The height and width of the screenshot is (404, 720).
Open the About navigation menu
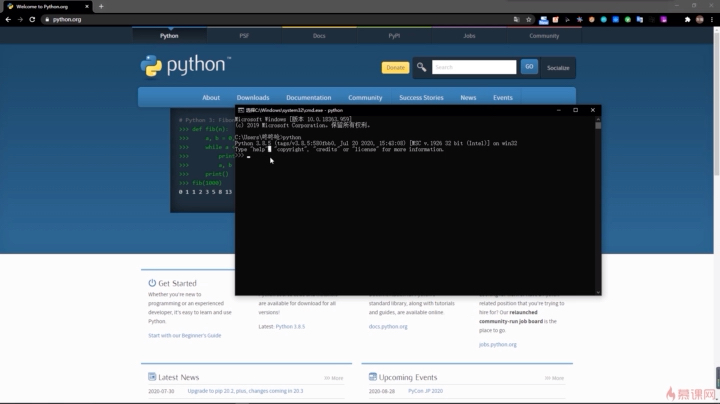tap(211, 97)
